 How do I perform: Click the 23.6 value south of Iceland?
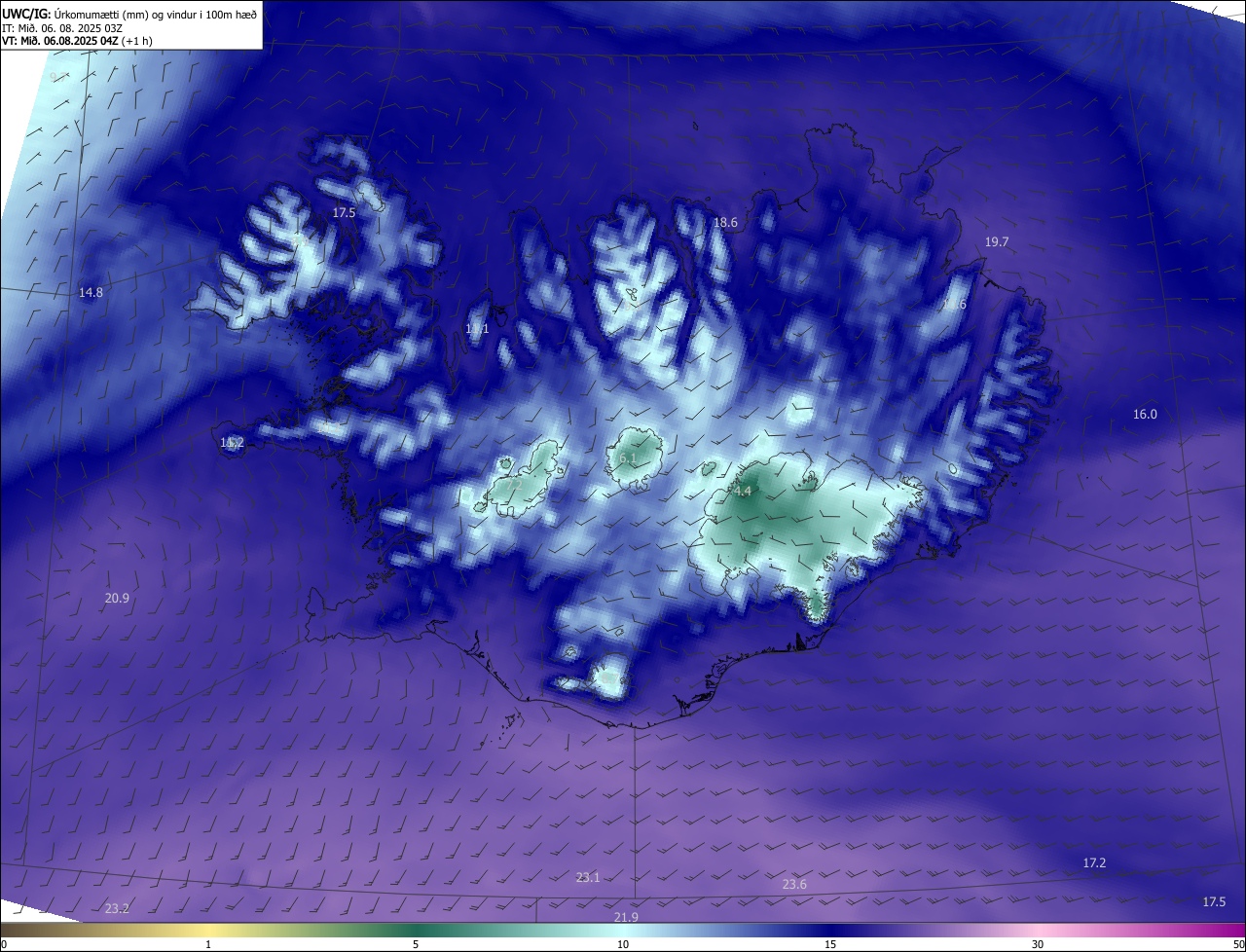pos(794,885)
